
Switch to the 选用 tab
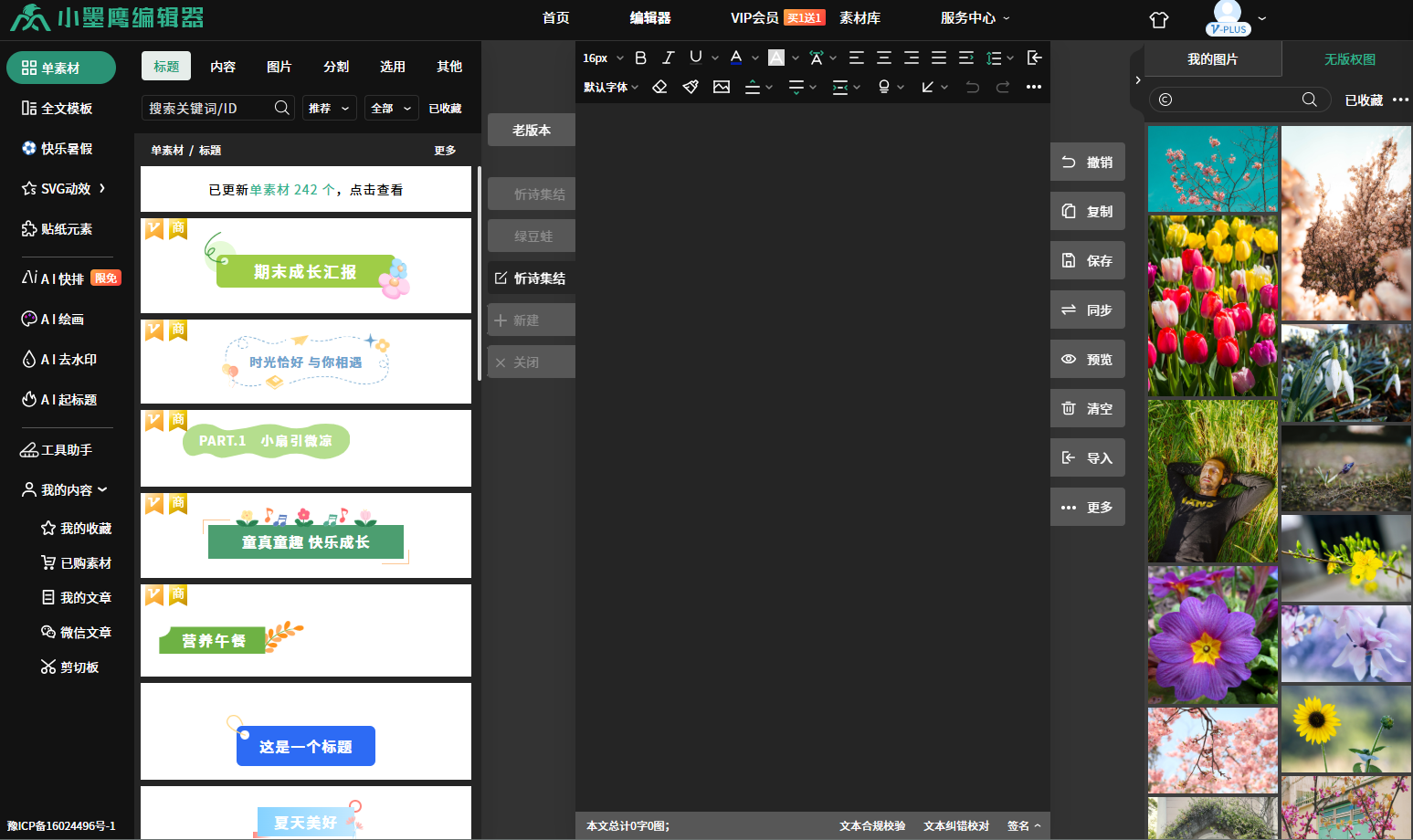(393, 67)
